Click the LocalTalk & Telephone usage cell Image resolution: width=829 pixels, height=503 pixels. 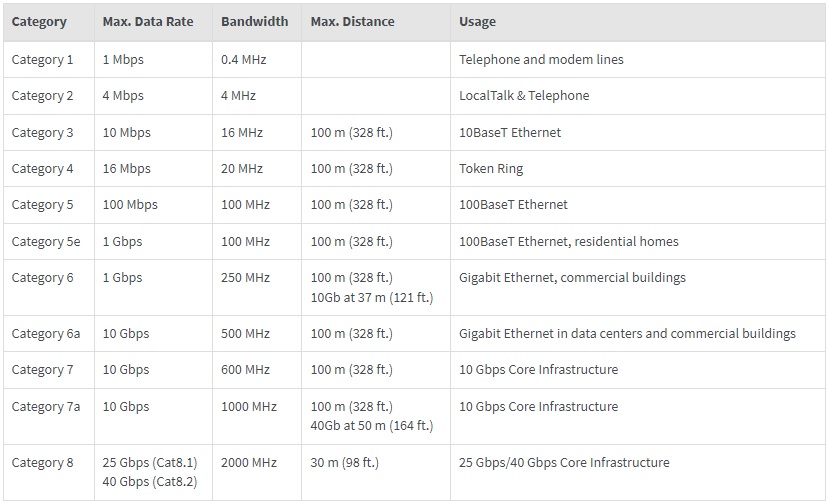tap(524, 96)
